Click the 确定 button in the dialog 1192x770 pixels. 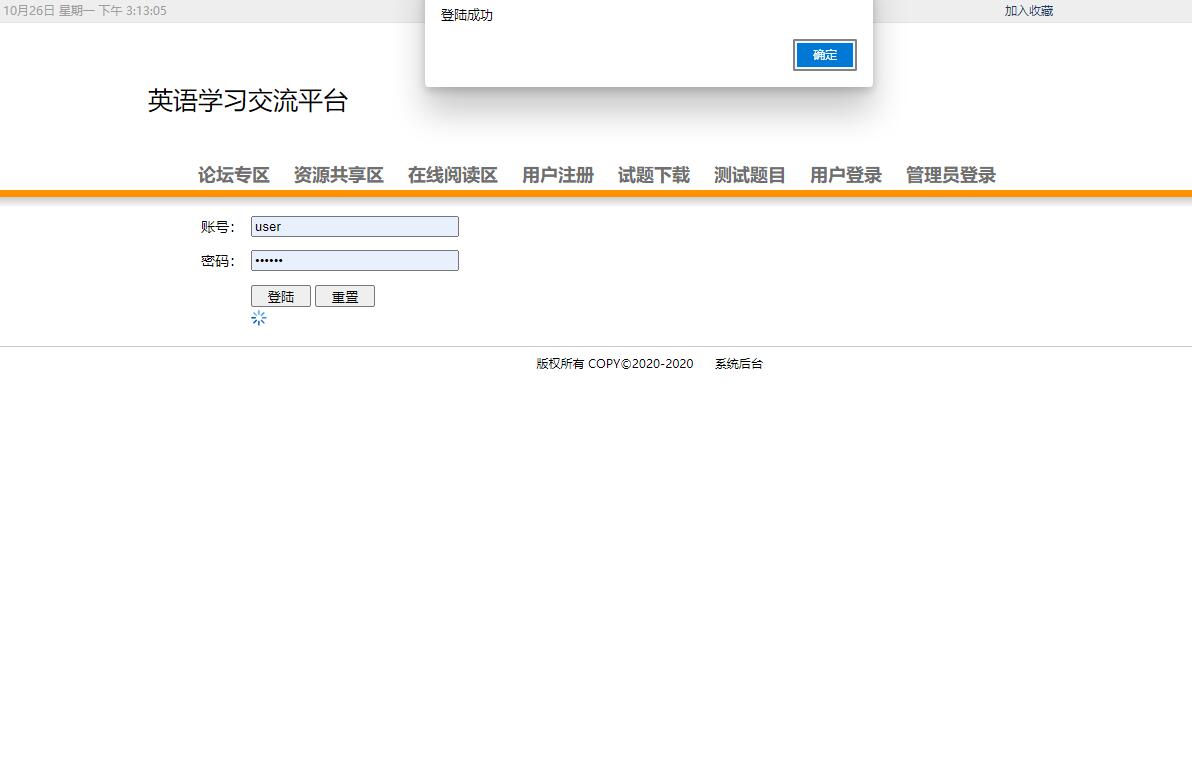point(824,55)
